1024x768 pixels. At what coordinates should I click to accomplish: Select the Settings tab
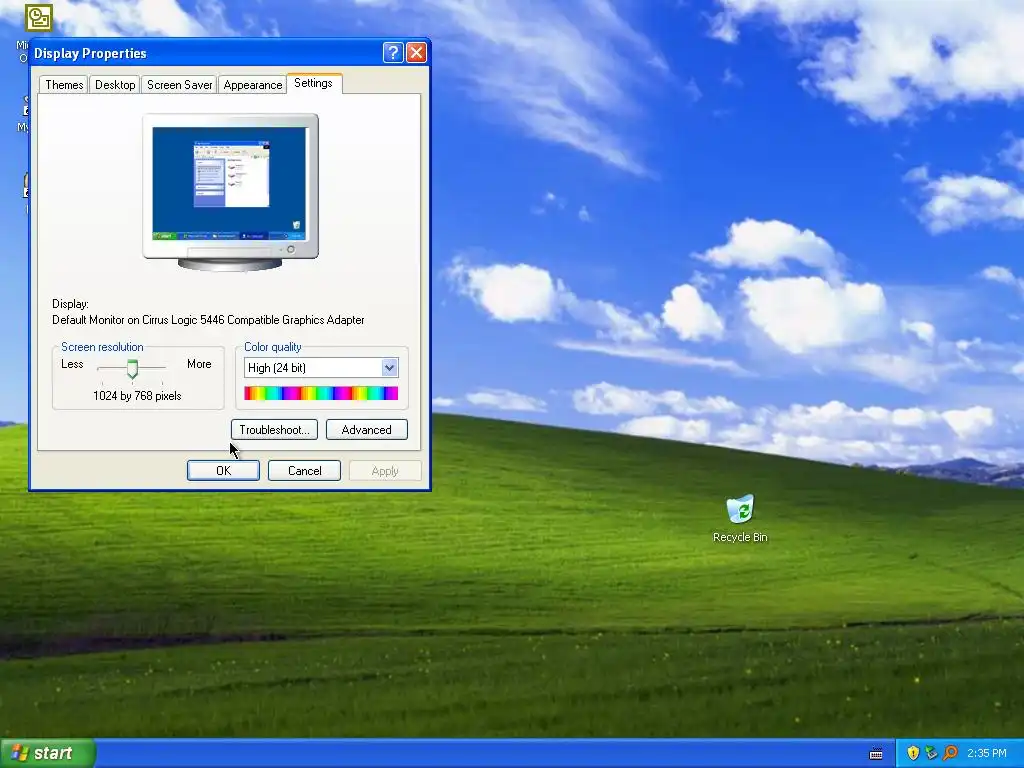[313, 83]
